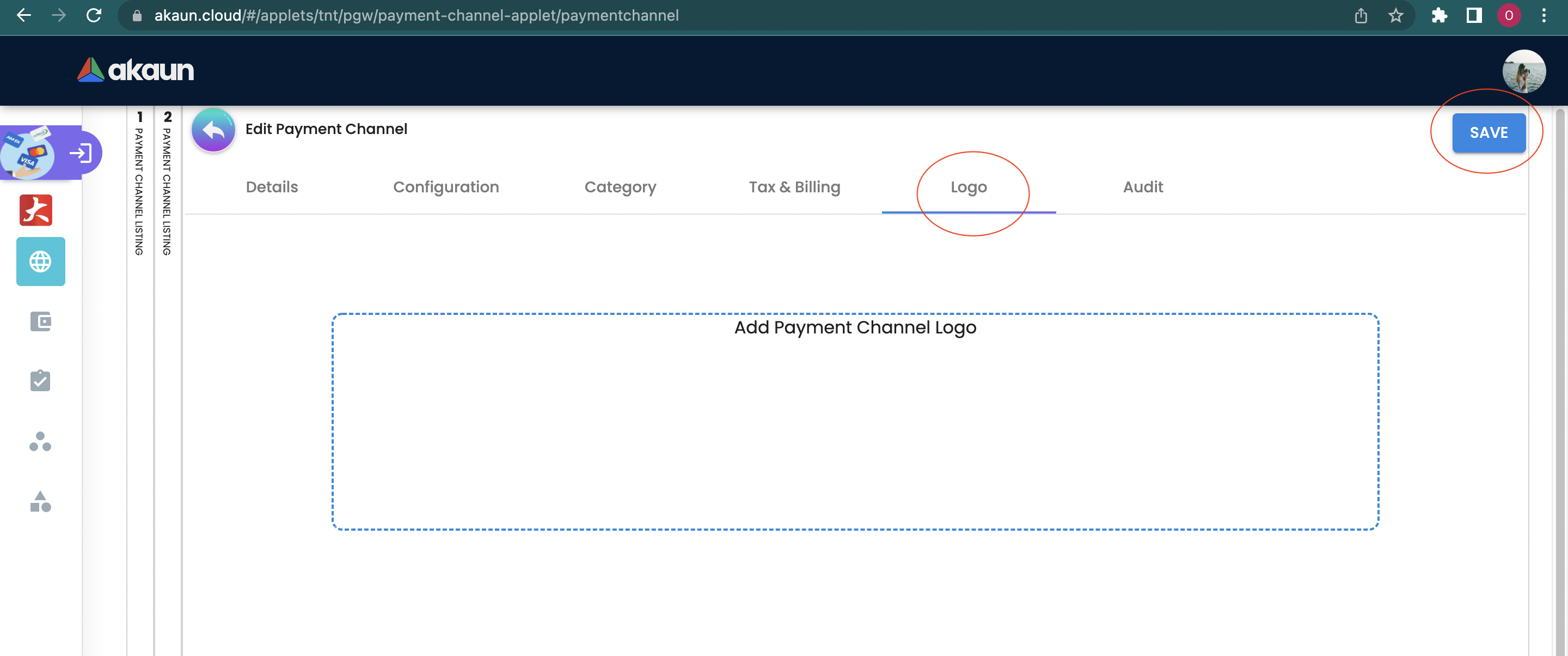
Task: Open the globe icon in sidebar
Action: pos(40,262)
